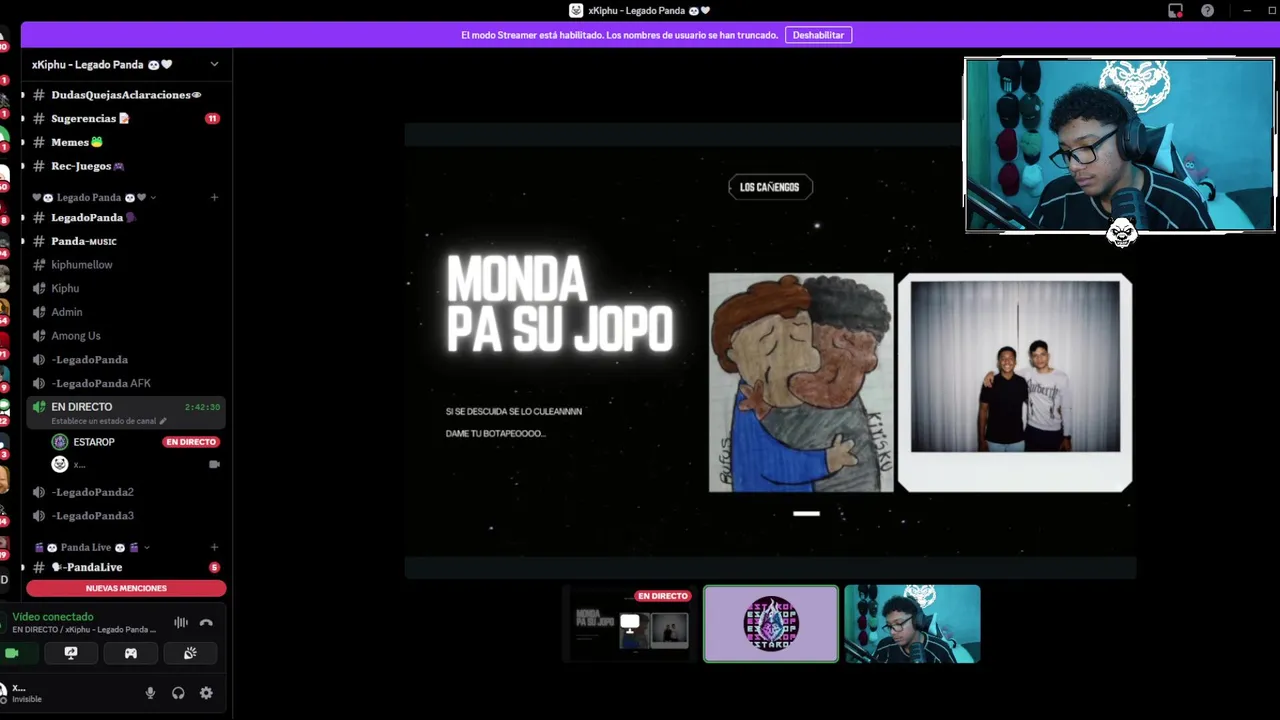Click the Nuevas Menciones button

126,588
